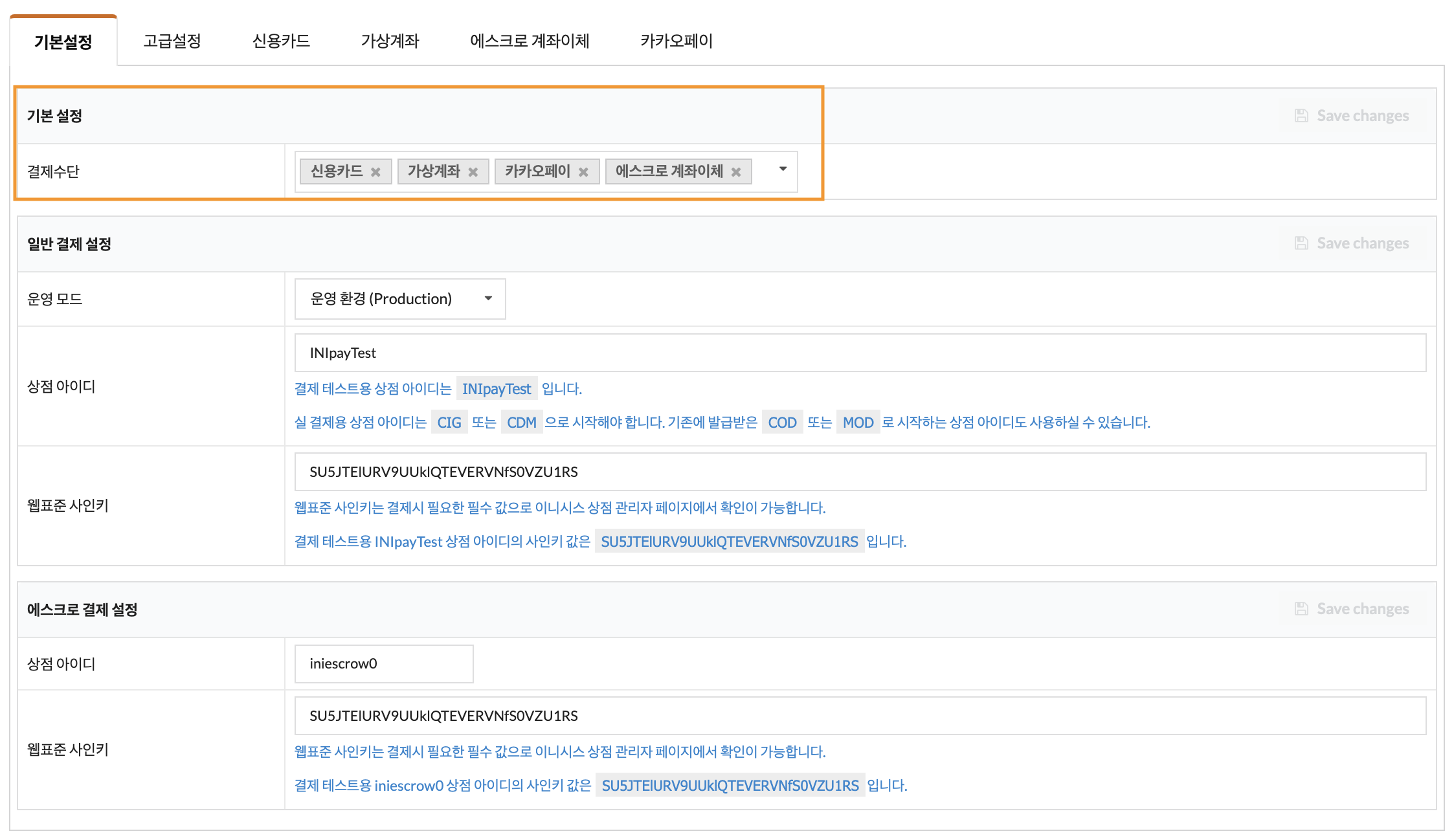Remove the 신용카드 tag with its x icon
The width and height of the screenshot is (1454, 840).
375,172
